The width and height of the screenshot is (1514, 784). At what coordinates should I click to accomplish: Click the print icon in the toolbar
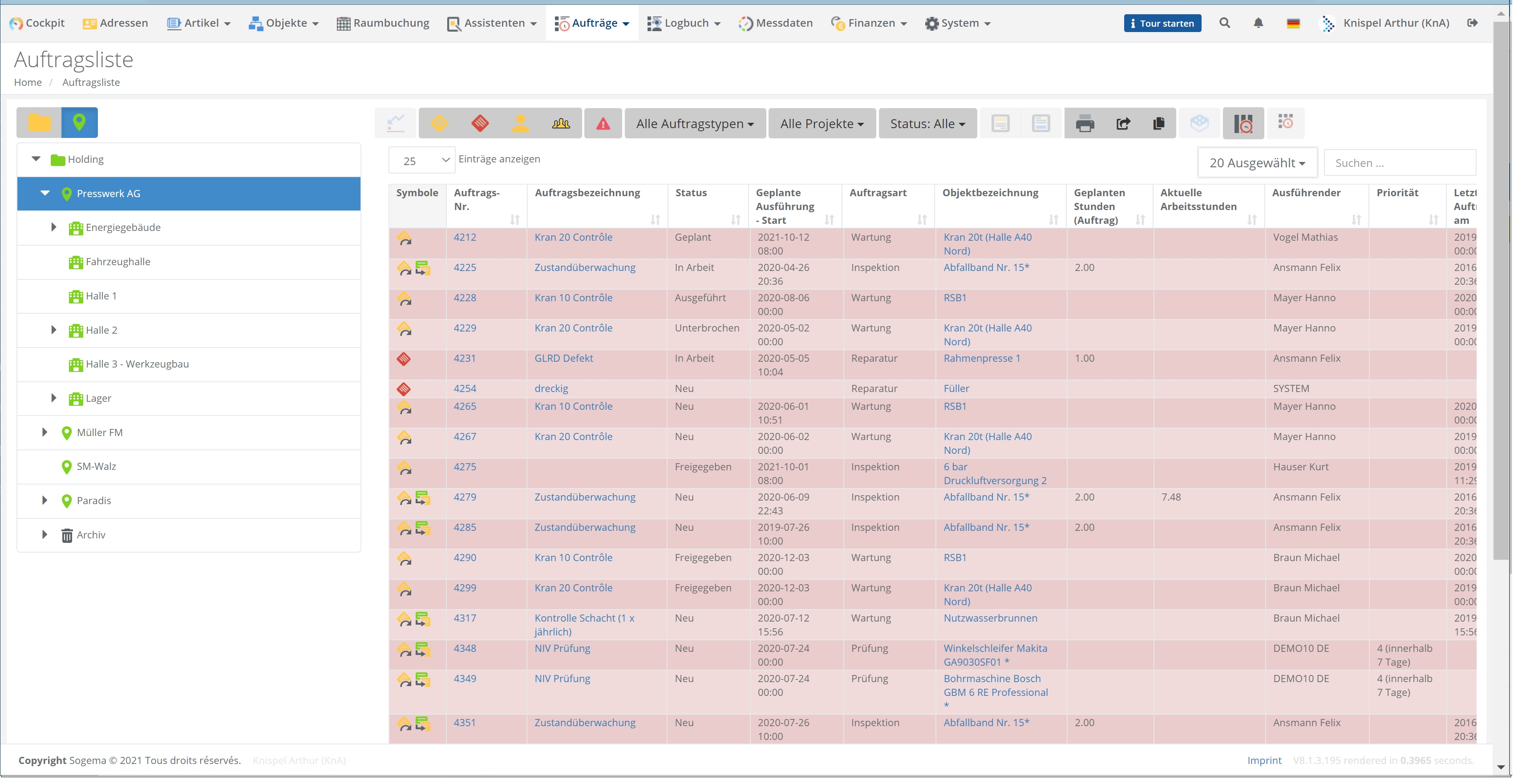pyautogui.click(x=1085, y=123)
